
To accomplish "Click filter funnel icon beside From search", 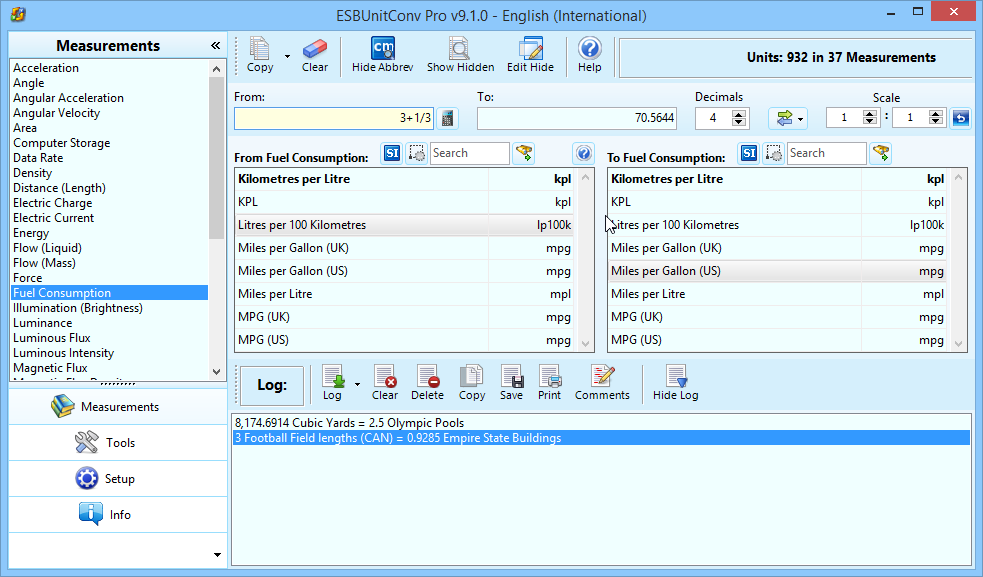I will tap(523, 153).
